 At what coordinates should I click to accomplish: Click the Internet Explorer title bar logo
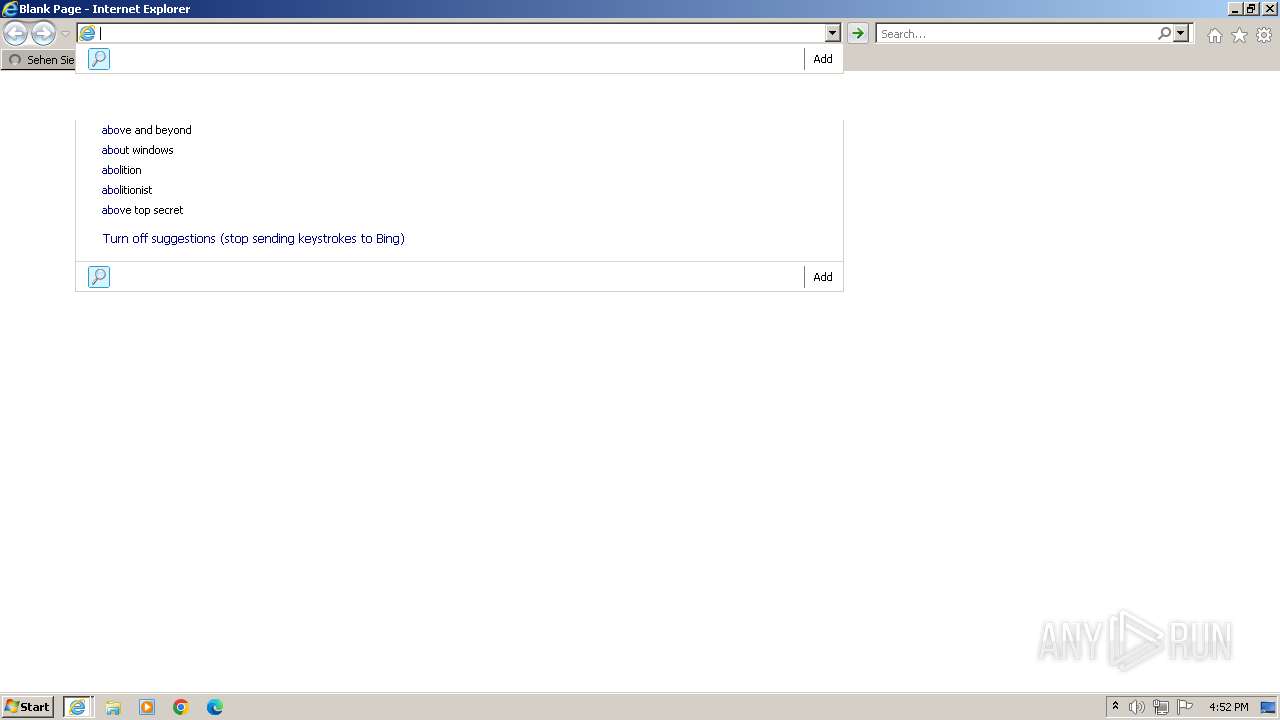point(10,9)
